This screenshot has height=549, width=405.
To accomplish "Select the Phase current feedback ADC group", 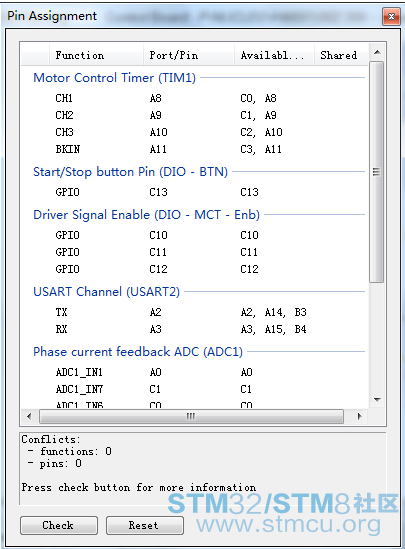I will (x=138, y=352).
